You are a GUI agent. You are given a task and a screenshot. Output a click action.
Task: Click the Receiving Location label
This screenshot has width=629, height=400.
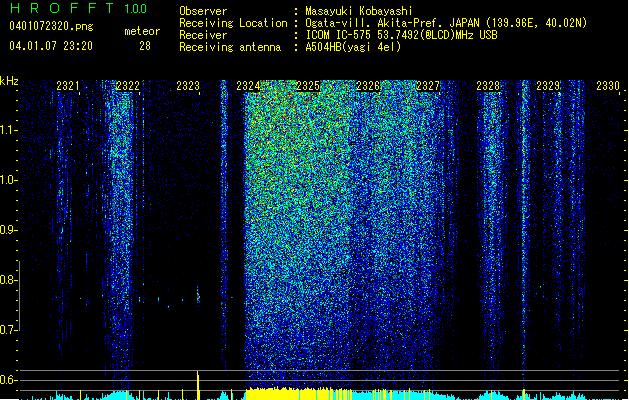pos(233,23)
